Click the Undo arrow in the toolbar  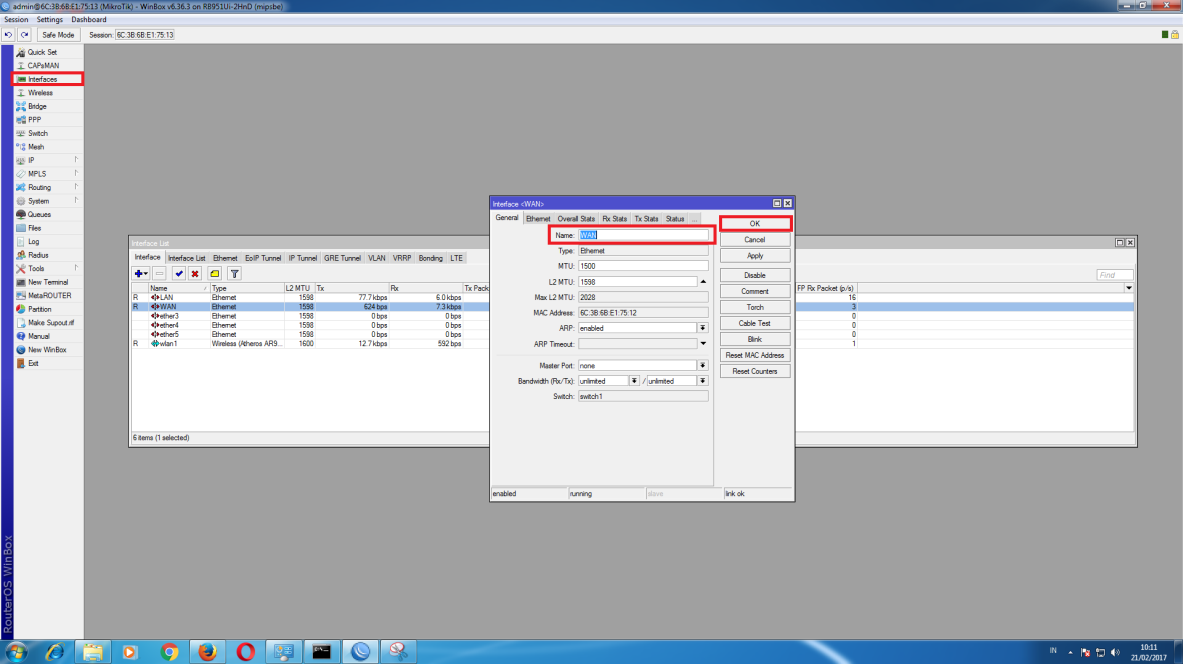8,35
